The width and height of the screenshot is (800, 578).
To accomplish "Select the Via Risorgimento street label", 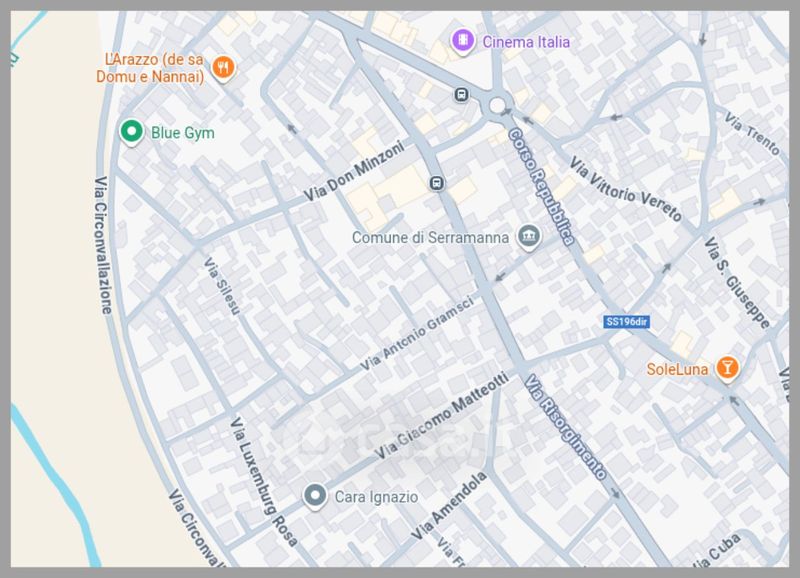I will coord(567,427).
